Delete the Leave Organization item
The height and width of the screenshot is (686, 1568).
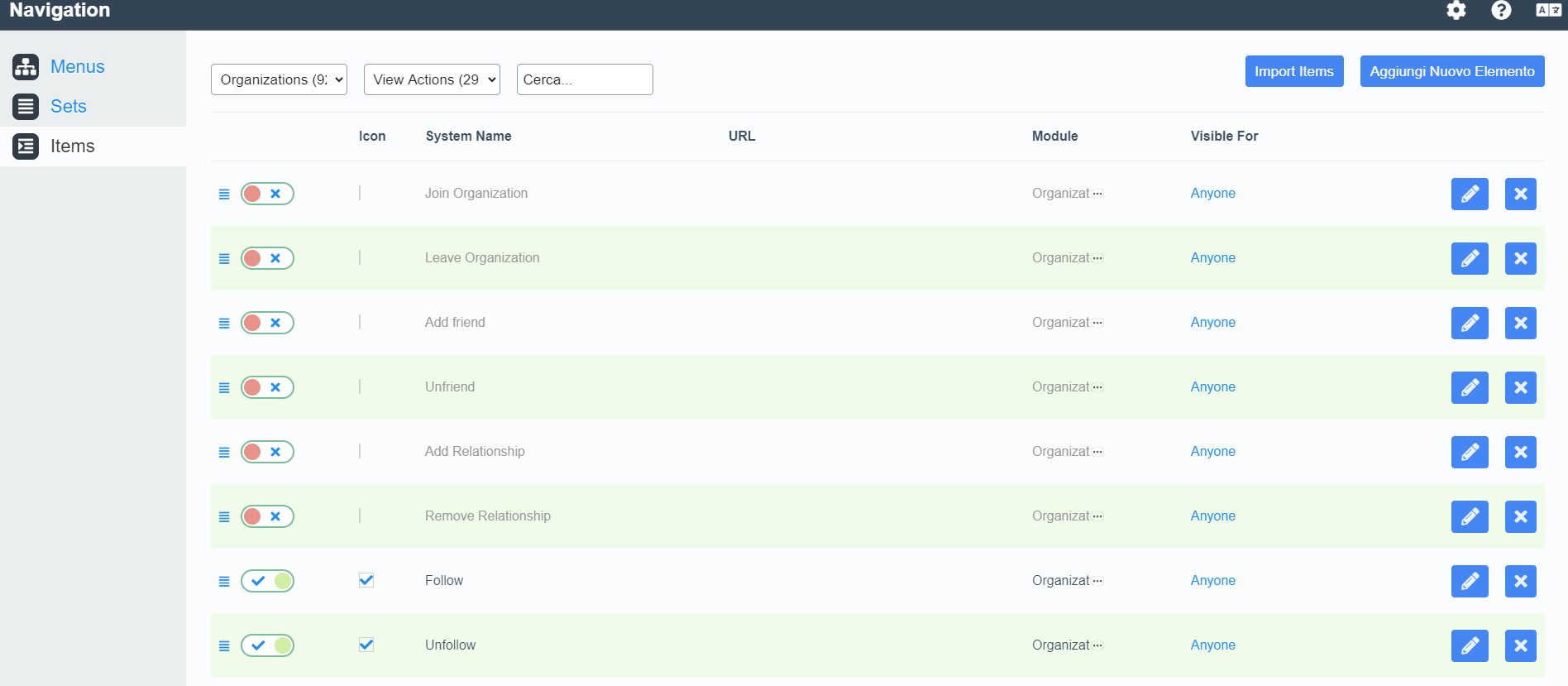pyautogui.click(x=1520, y=258)
